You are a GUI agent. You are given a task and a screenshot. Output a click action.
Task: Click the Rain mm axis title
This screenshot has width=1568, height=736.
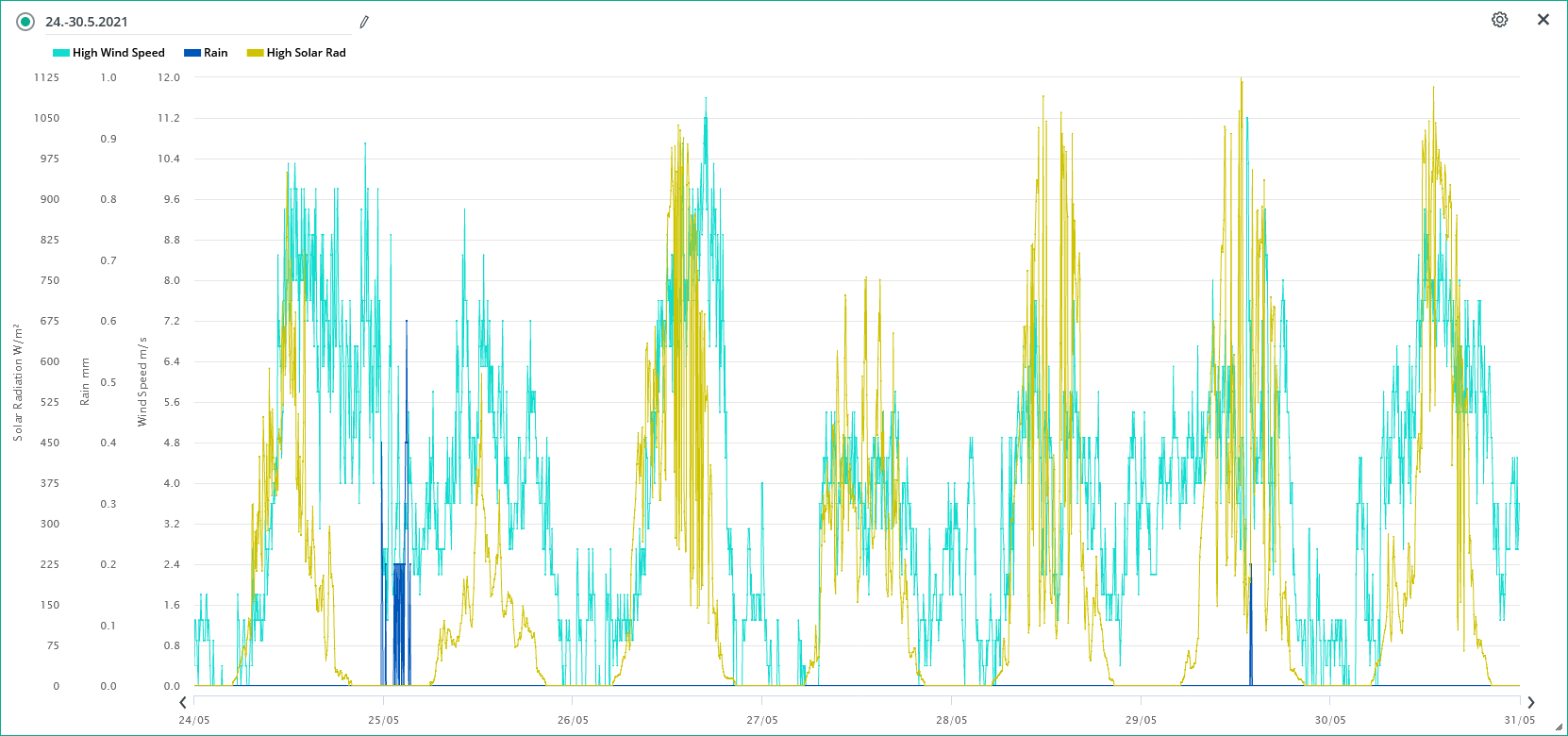click(x=85, y=381)
